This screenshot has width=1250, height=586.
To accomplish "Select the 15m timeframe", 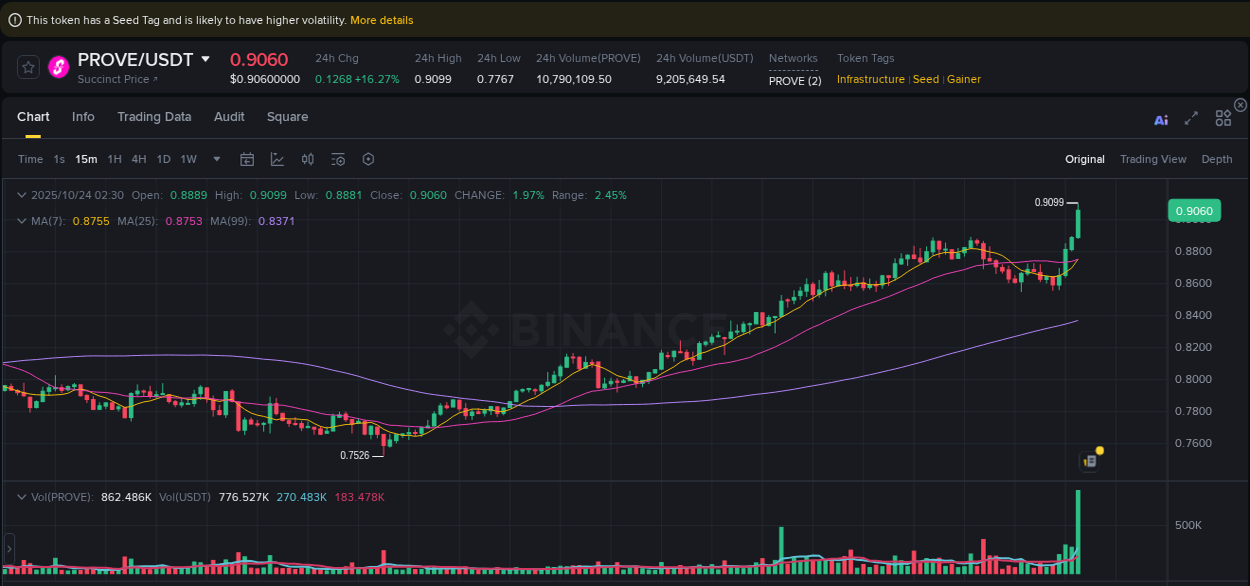I will [85, 159].
